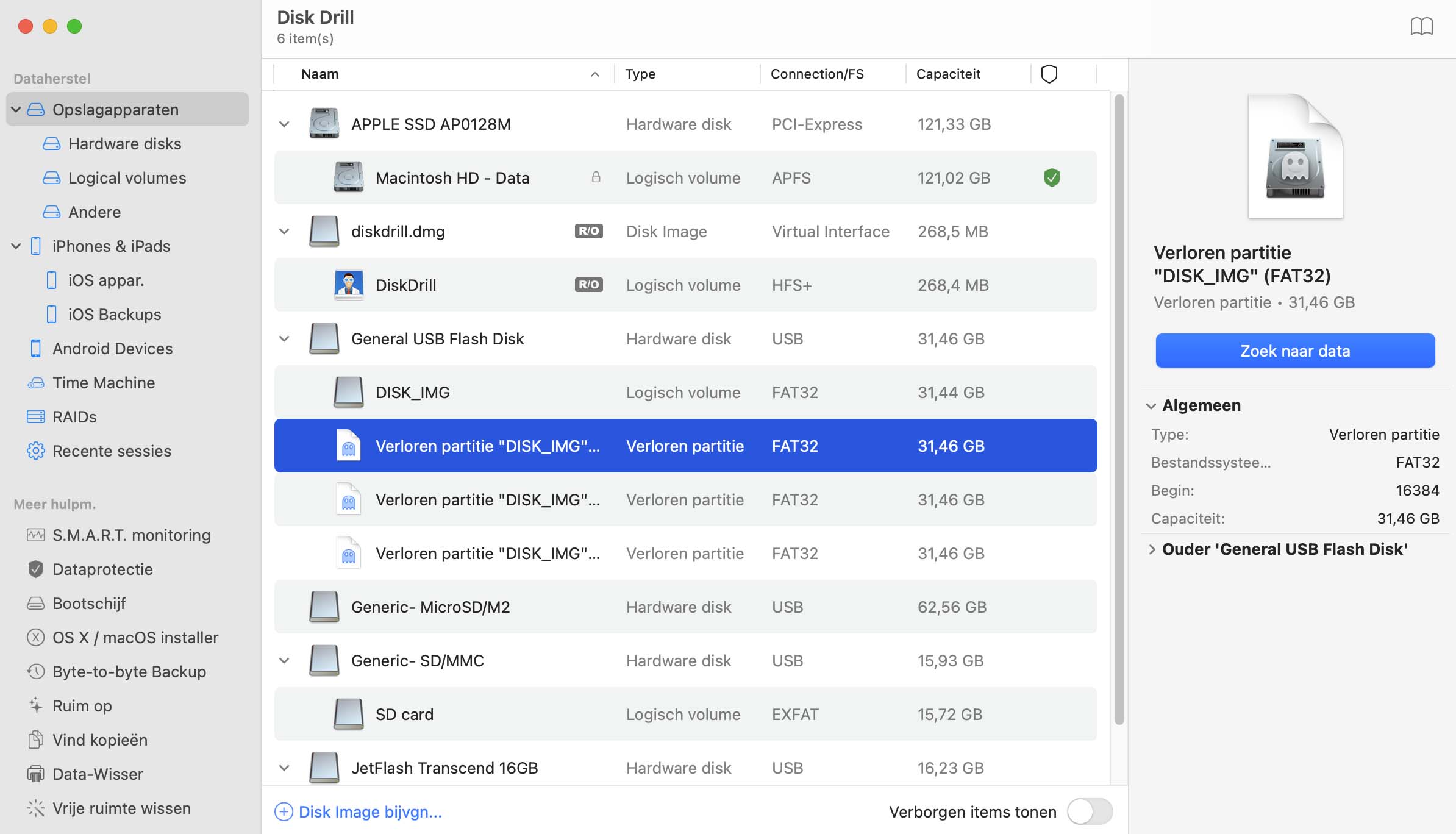This screenshot has width=1456, height=834.
Task: Sort by Capaciteit column header
Action: click(968, 74)
